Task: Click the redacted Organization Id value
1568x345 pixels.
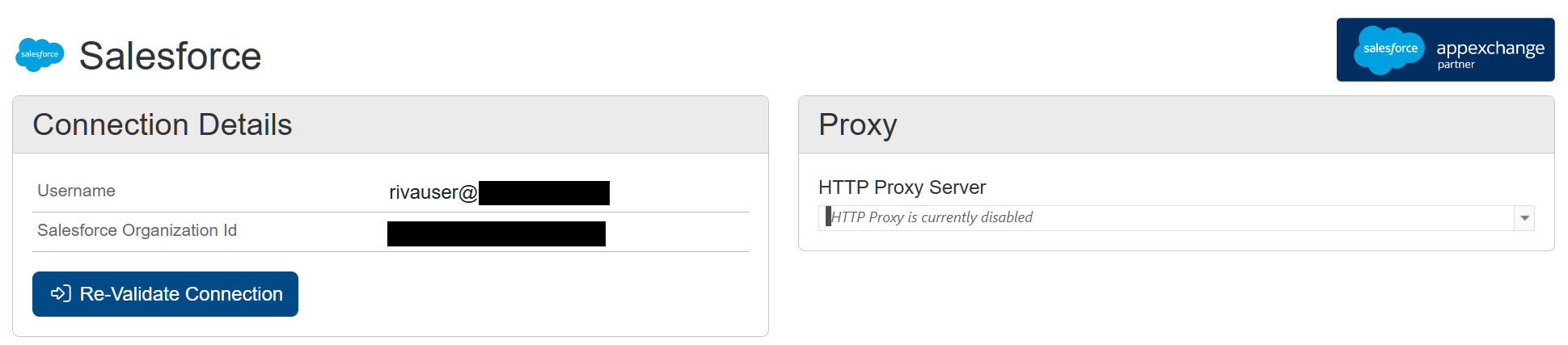Action: [x=496, y=234]
